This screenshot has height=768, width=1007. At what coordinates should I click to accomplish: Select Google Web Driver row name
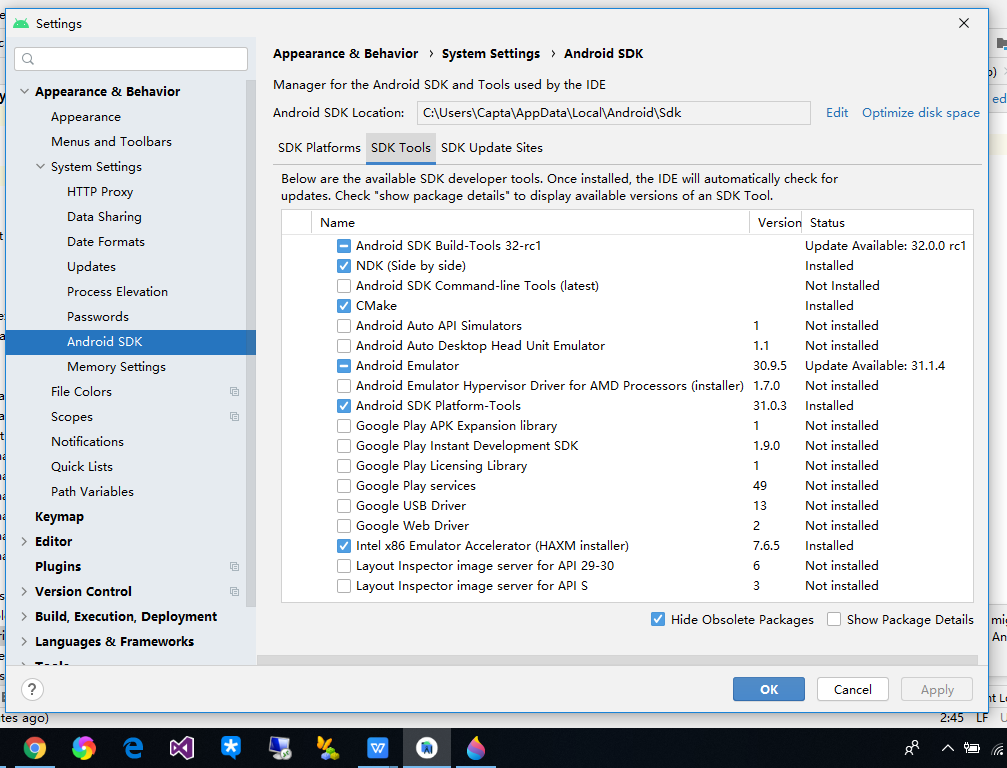[x=412, y=526]
